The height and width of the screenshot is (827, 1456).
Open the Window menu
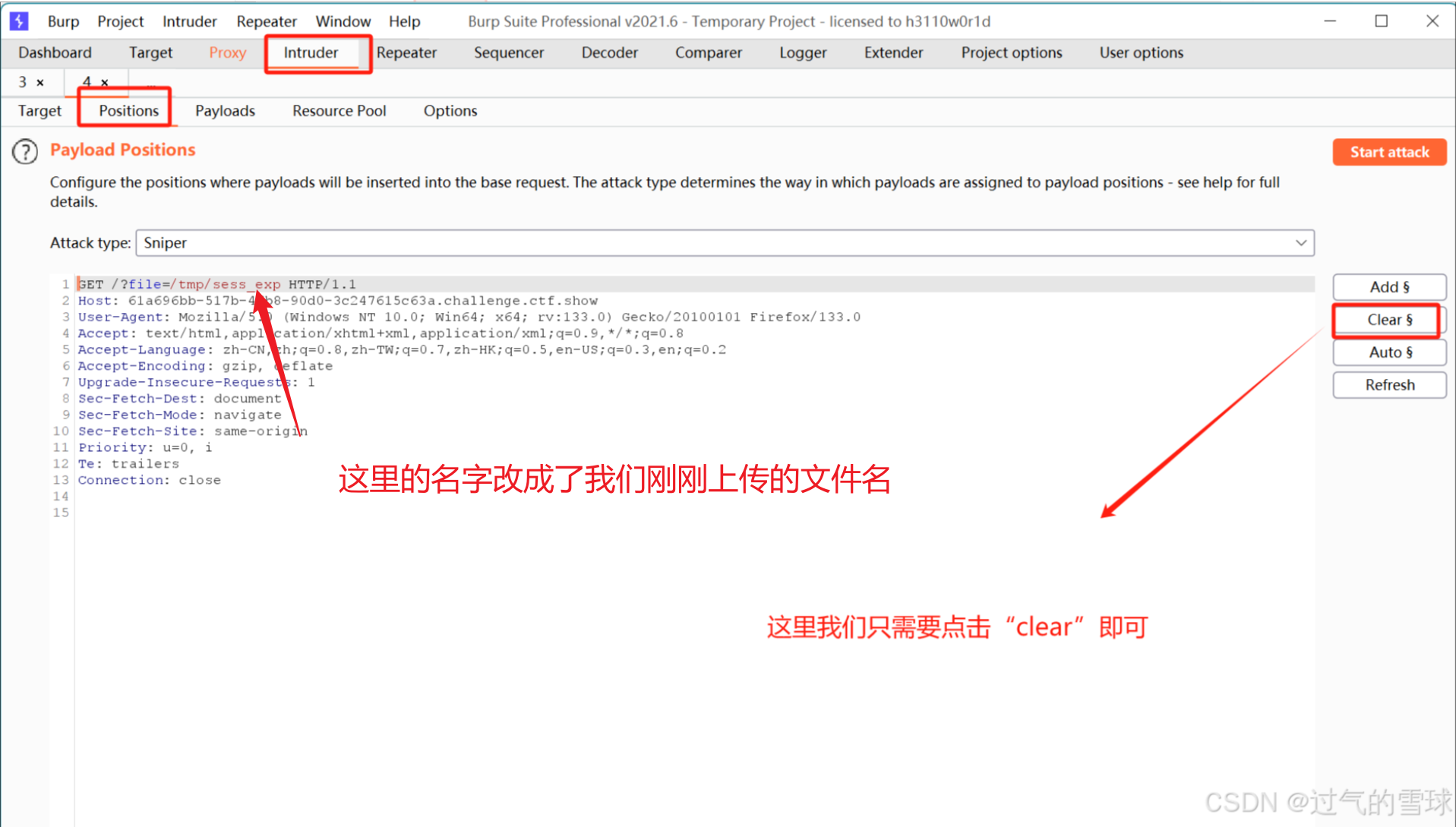click(x=343, y=21)
